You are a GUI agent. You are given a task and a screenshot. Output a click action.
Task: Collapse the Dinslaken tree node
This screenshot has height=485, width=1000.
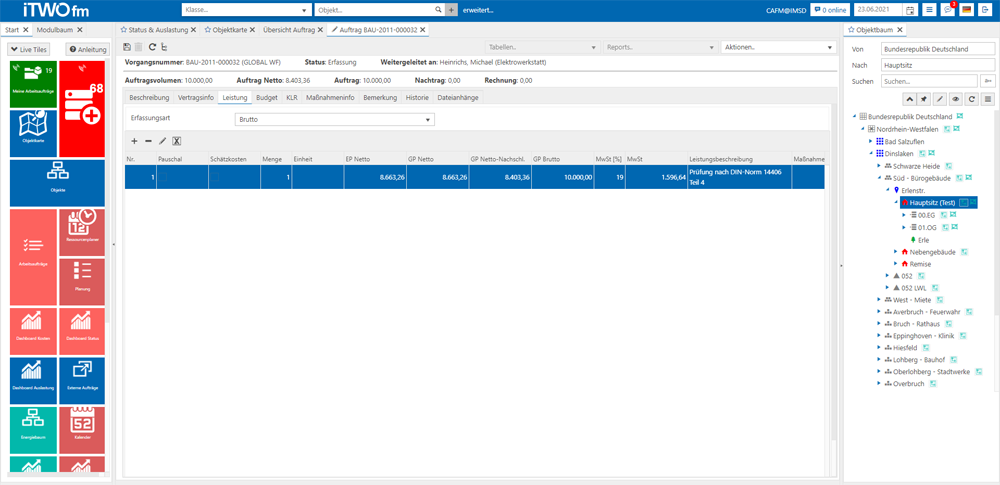[871, 153]
